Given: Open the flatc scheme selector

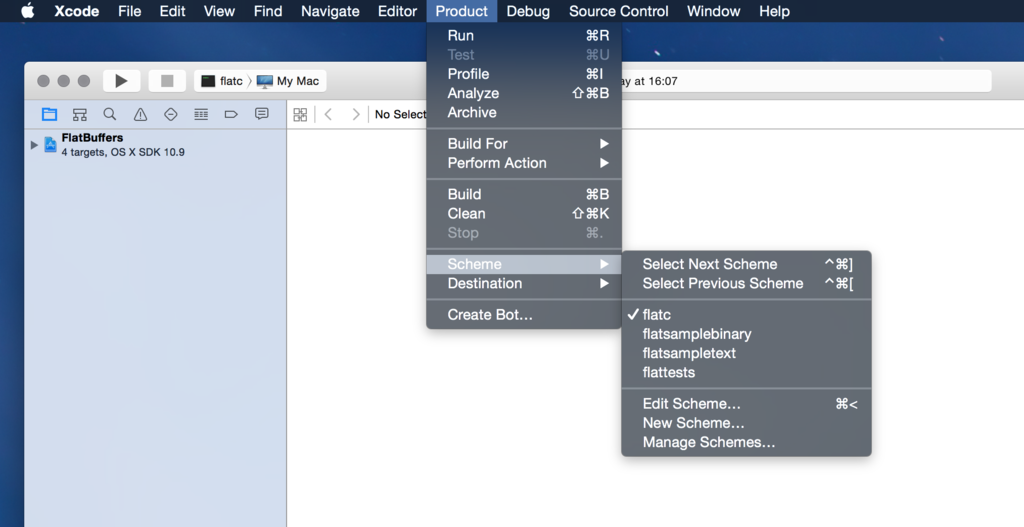Looking at the screenshot, I should 222,81.
